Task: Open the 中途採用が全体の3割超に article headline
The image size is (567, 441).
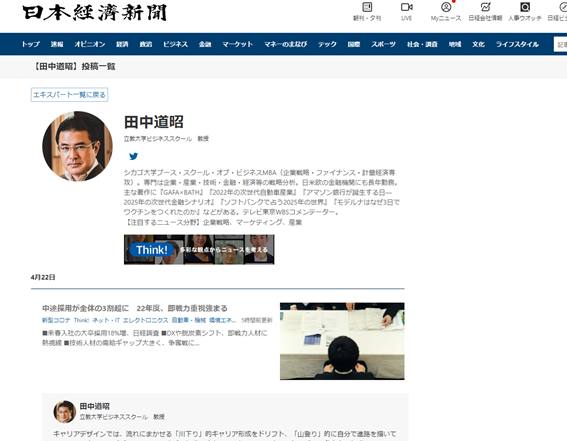Action: 135,308
